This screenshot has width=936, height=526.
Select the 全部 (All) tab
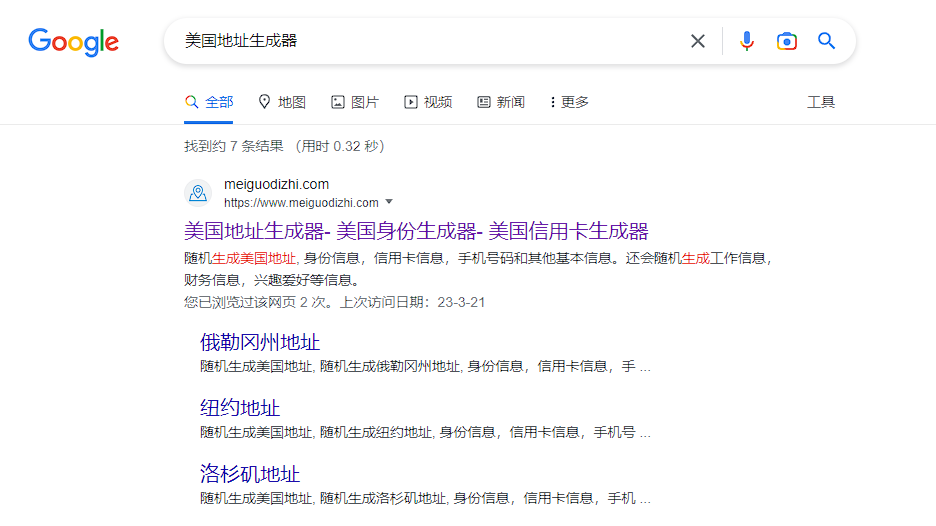pyautogui.click(x=208, y=102)
